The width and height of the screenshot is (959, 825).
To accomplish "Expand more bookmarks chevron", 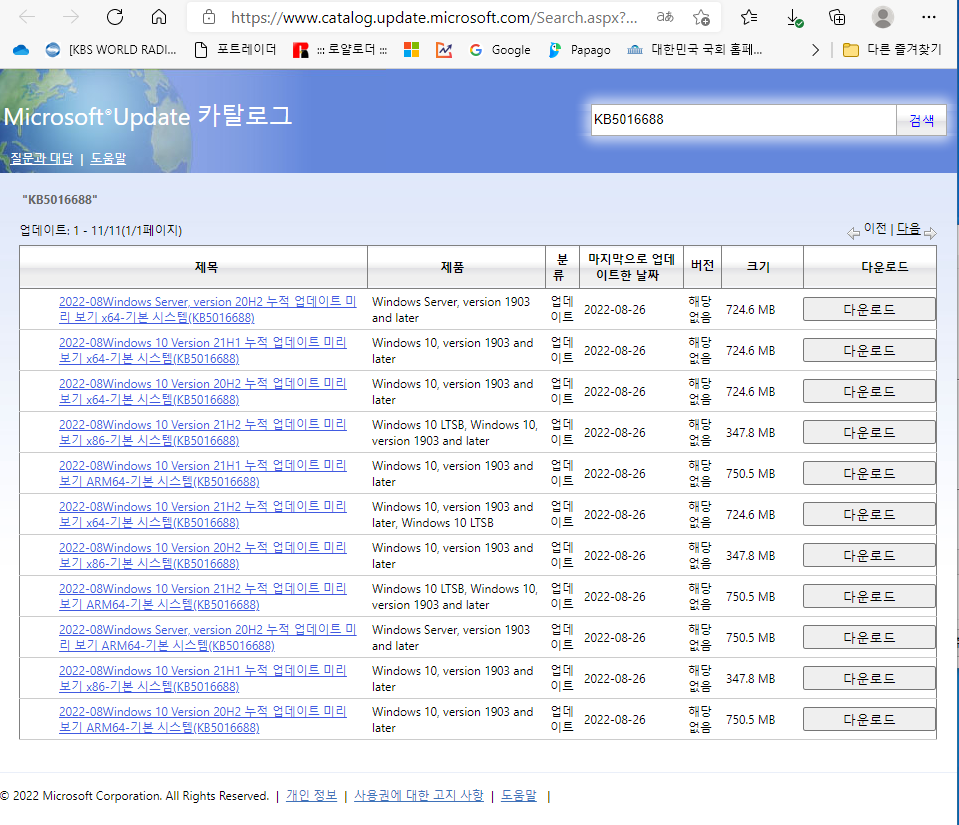I will pyautogui.click(x=815, y=50).
